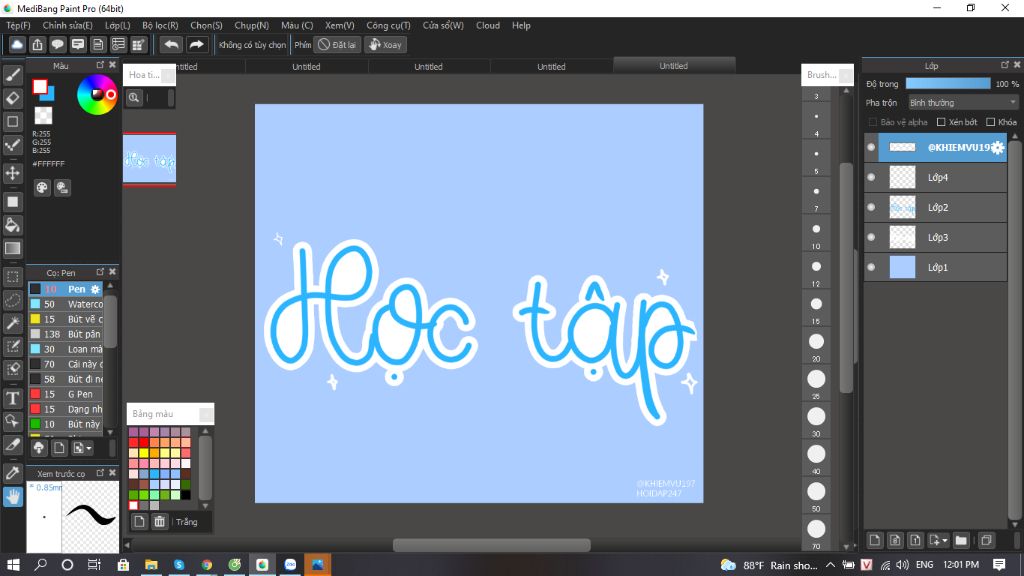Click the Cloud icon in the top toolbar

[x=17, y=44]
